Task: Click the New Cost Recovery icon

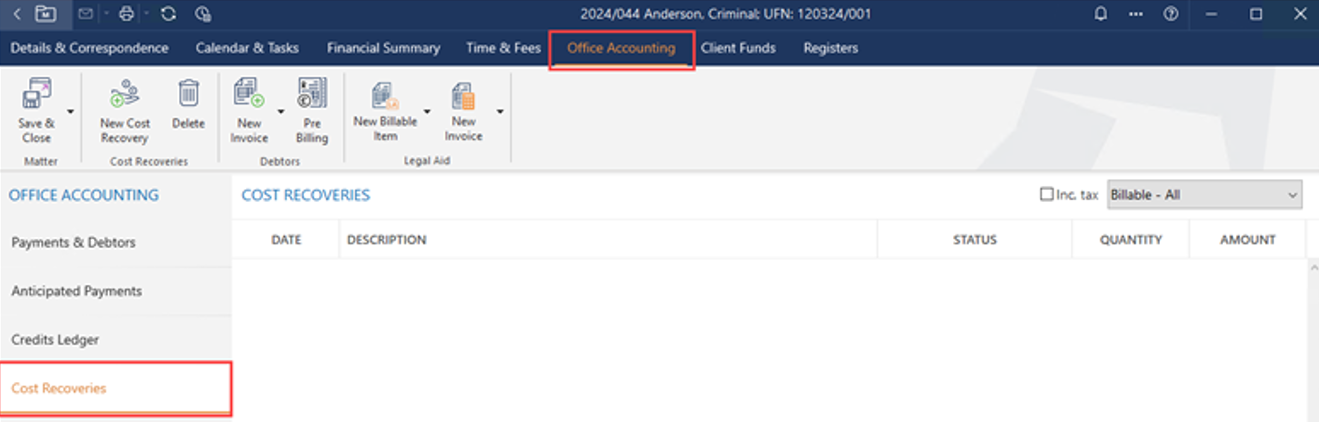Action: click(x=125, y=96)
